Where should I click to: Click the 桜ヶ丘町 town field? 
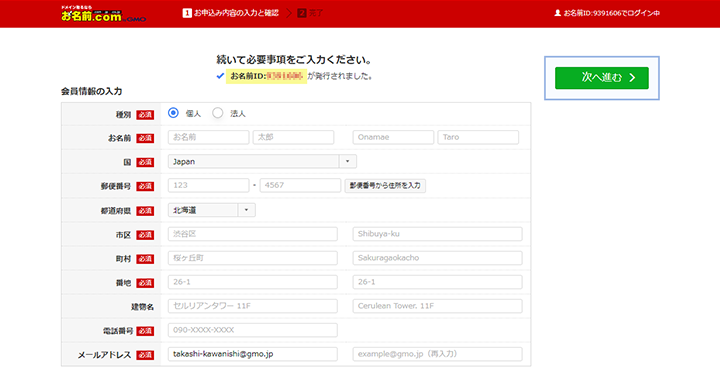(253, 258)
